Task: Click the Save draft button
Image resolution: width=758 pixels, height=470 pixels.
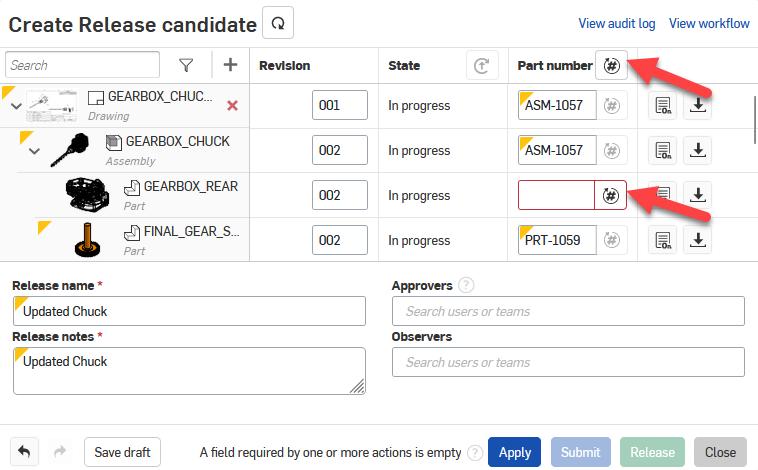Action: click(x=122, y=452)
